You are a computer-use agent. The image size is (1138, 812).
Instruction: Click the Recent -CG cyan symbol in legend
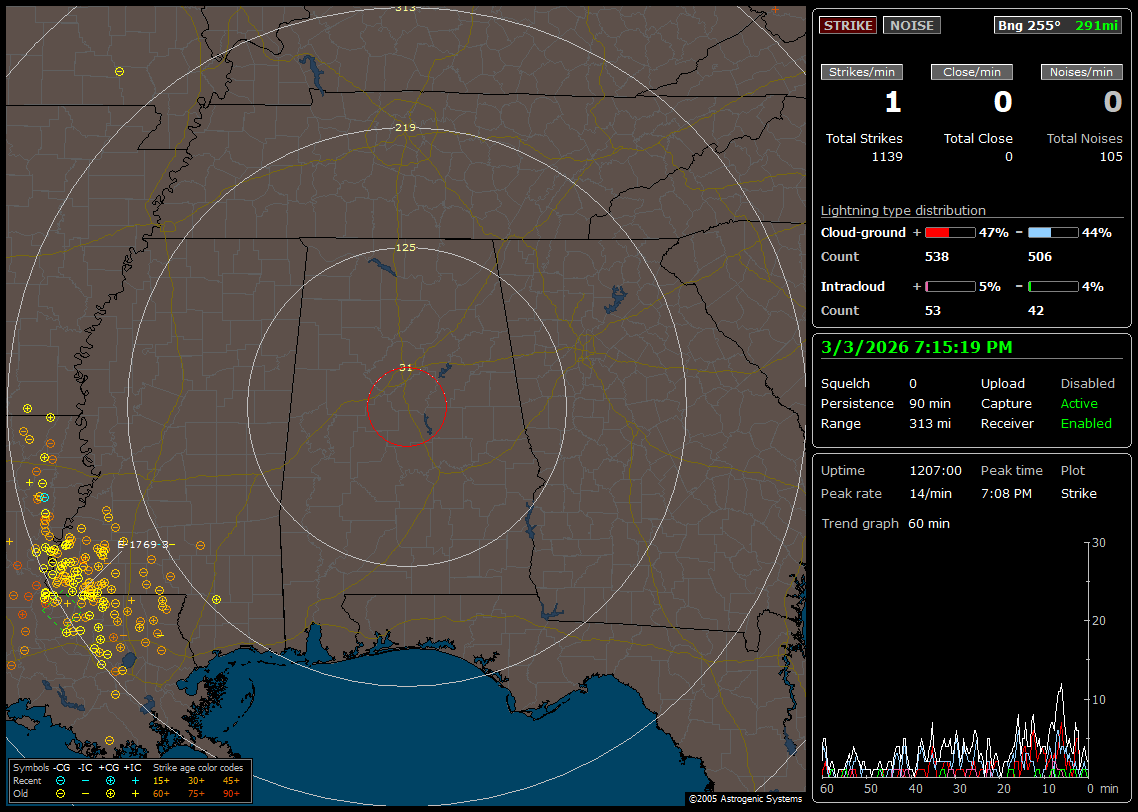click(x=61, y=780)
